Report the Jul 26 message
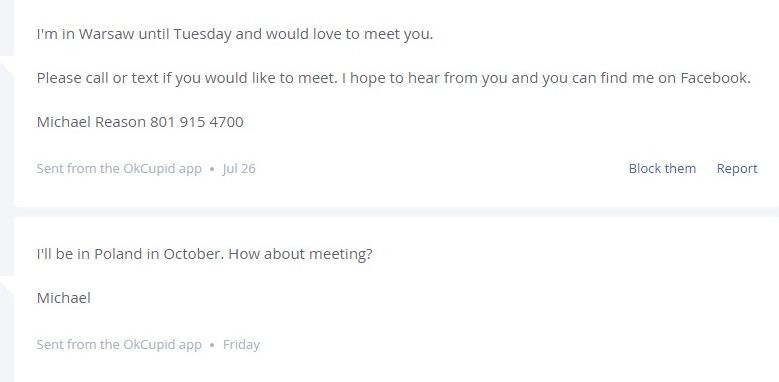Screen dimensions: 779x382 tap(737, 169)
